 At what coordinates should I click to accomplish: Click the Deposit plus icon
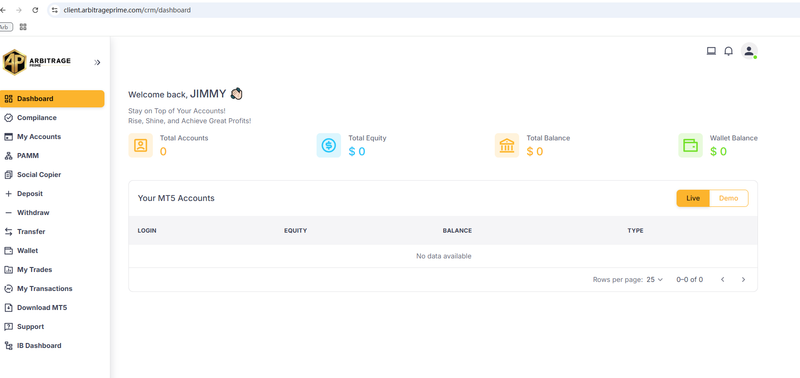[x=8, y=194]
